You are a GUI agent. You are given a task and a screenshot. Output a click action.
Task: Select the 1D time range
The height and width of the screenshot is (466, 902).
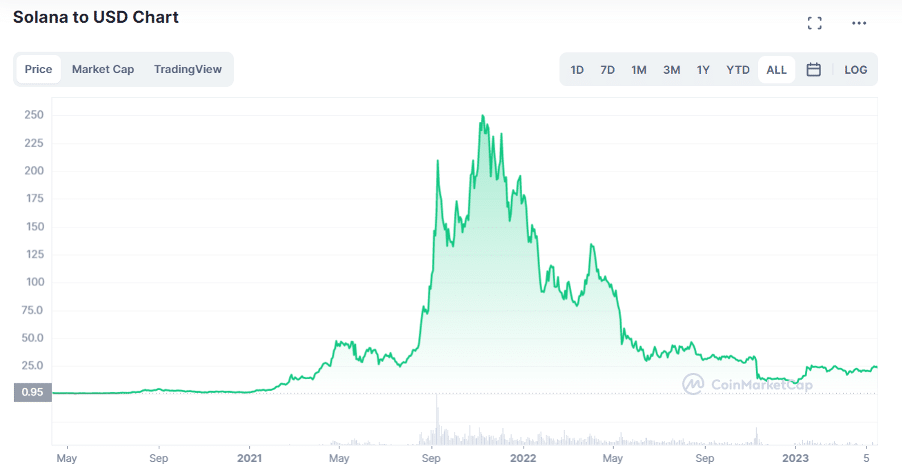click(577, 70)
